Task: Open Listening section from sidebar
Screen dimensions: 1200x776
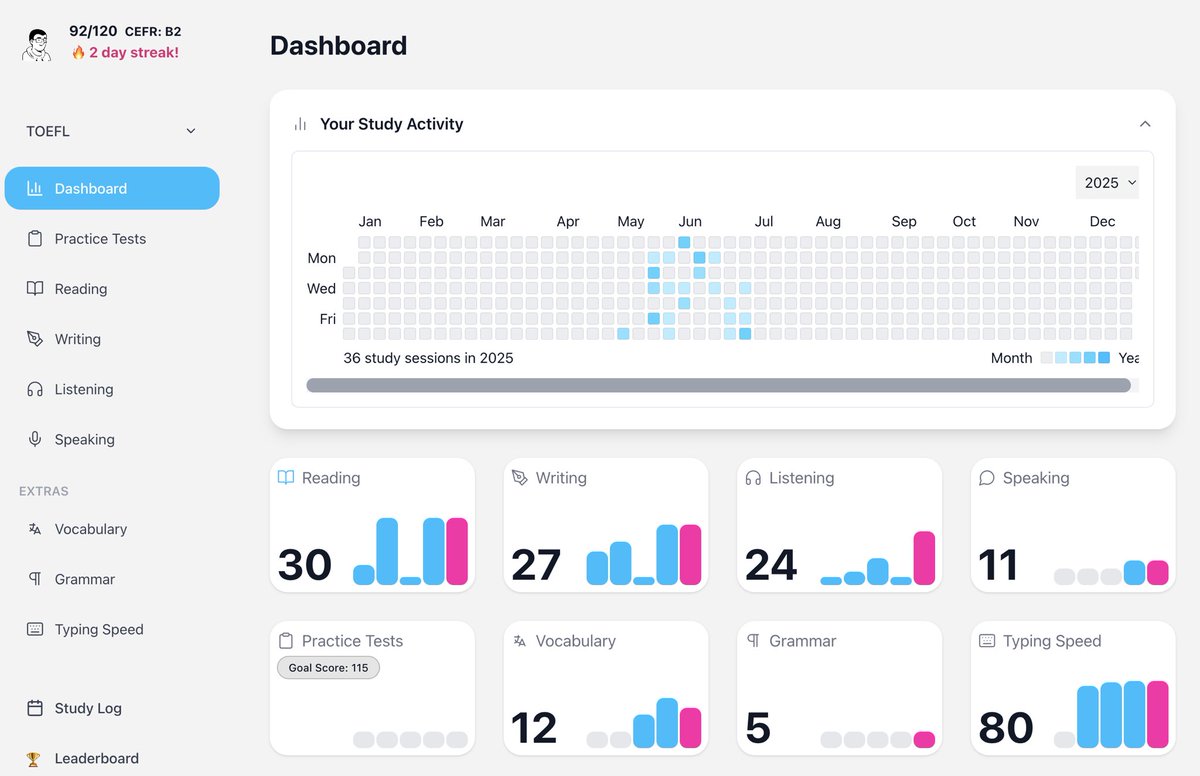Action: (x=112, y=389)
